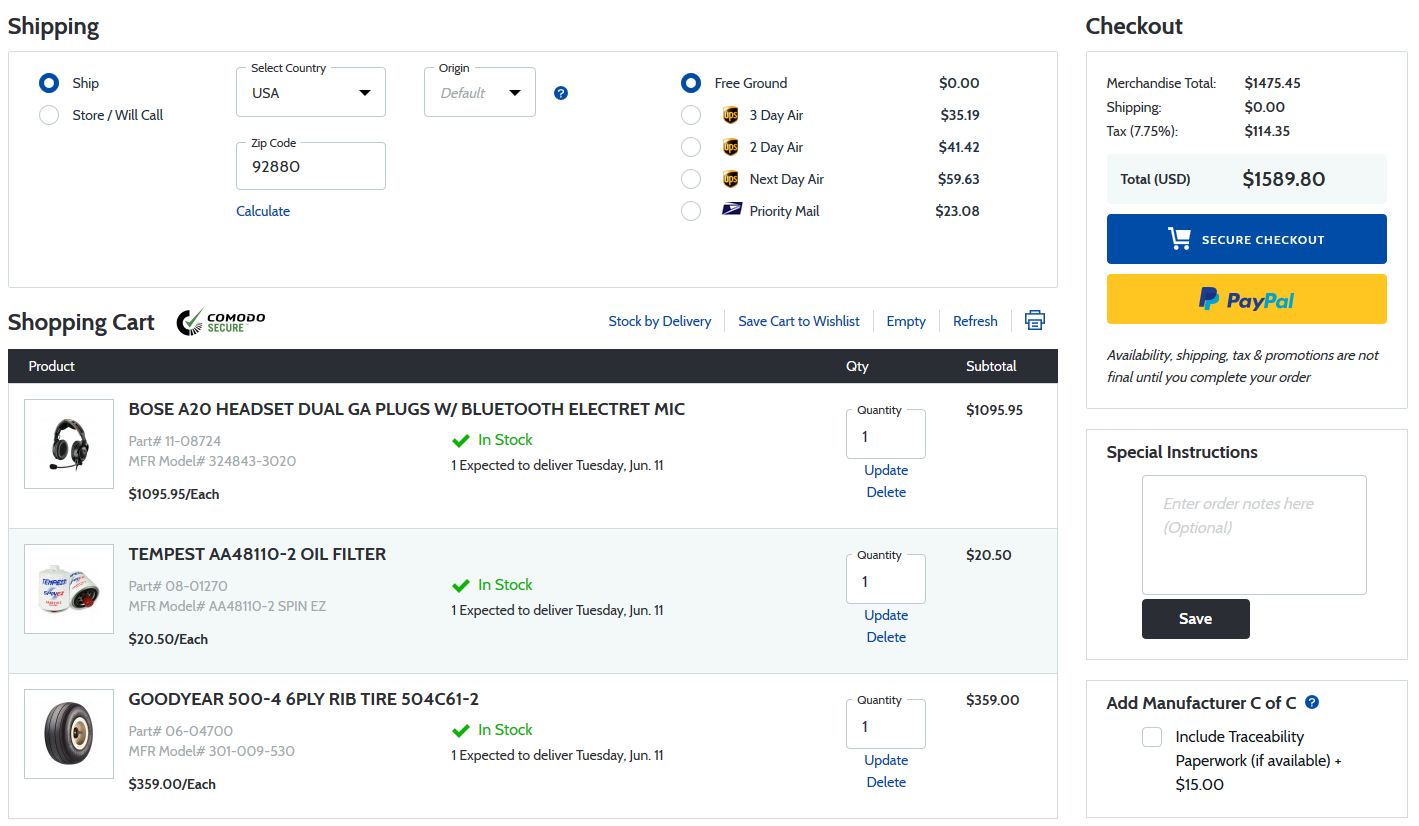Open the Bose A20 Headset product title

tap(407, 409)
